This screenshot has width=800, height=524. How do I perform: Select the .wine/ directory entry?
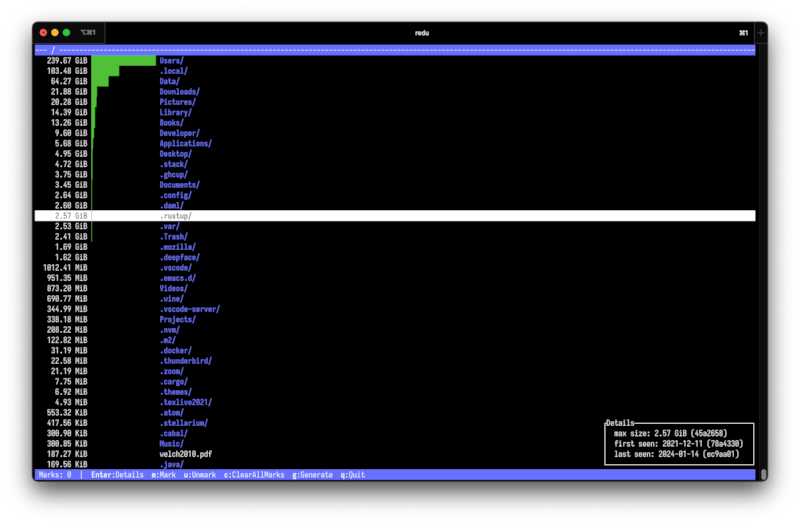point(171,299)
